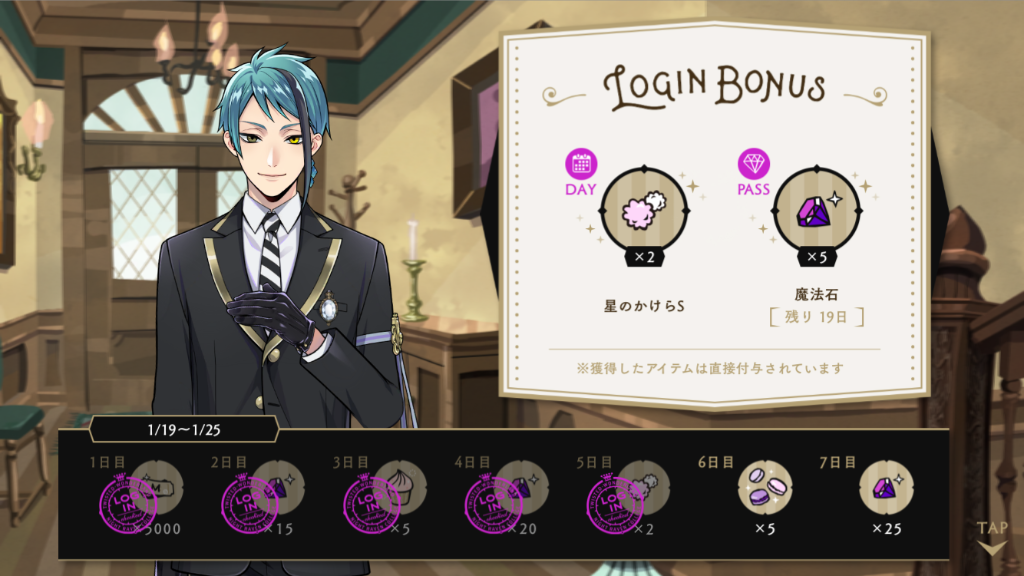Viewport: 1024px width, 576px height.
Task: Click the TAP arrow to continue
Action: (x=993, y=537)
